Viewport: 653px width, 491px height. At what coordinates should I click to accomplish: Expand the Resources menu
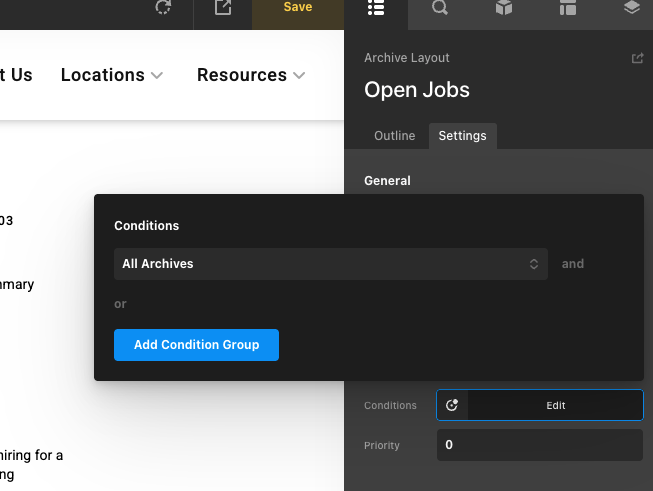(x=251, y=75)
